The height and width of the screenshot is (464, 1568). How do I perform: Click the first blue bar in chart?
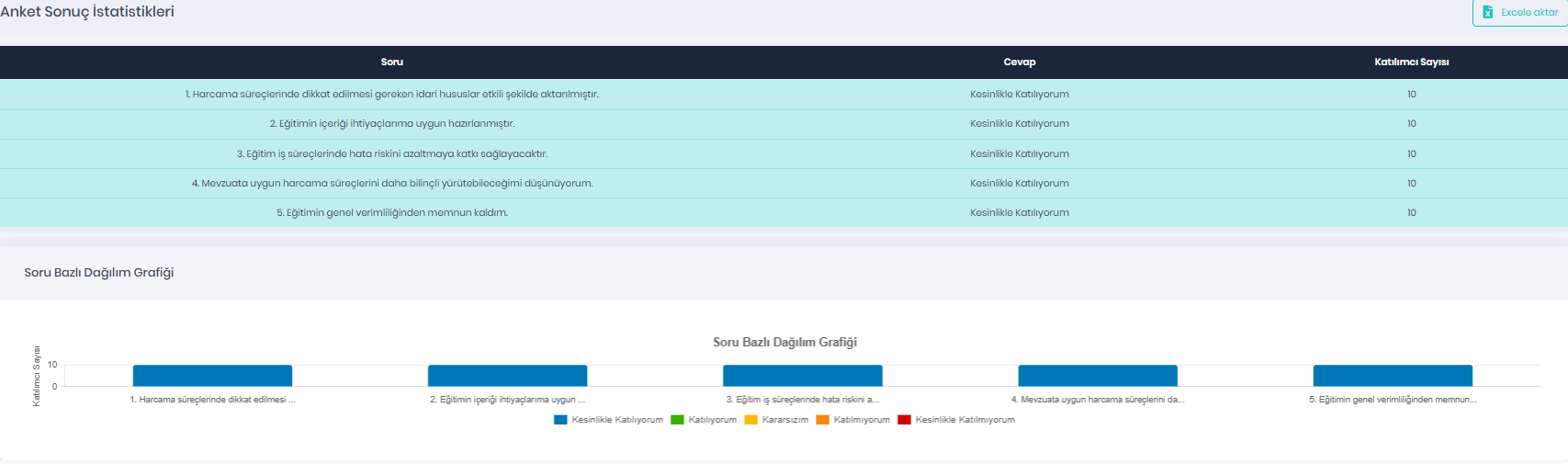coord(212,376)
